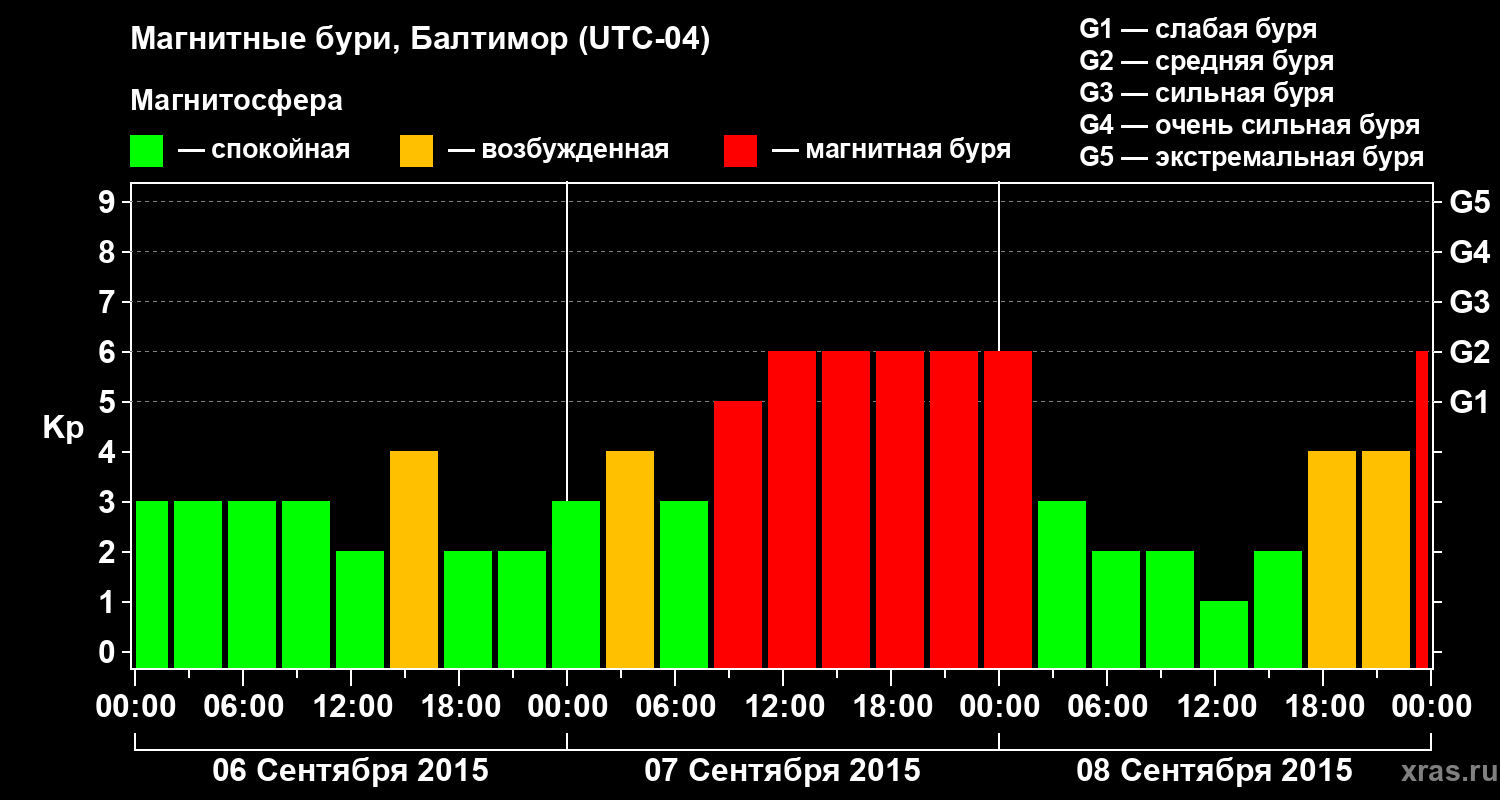Click the rightmost '00:00' time label

pos(1431,707)
